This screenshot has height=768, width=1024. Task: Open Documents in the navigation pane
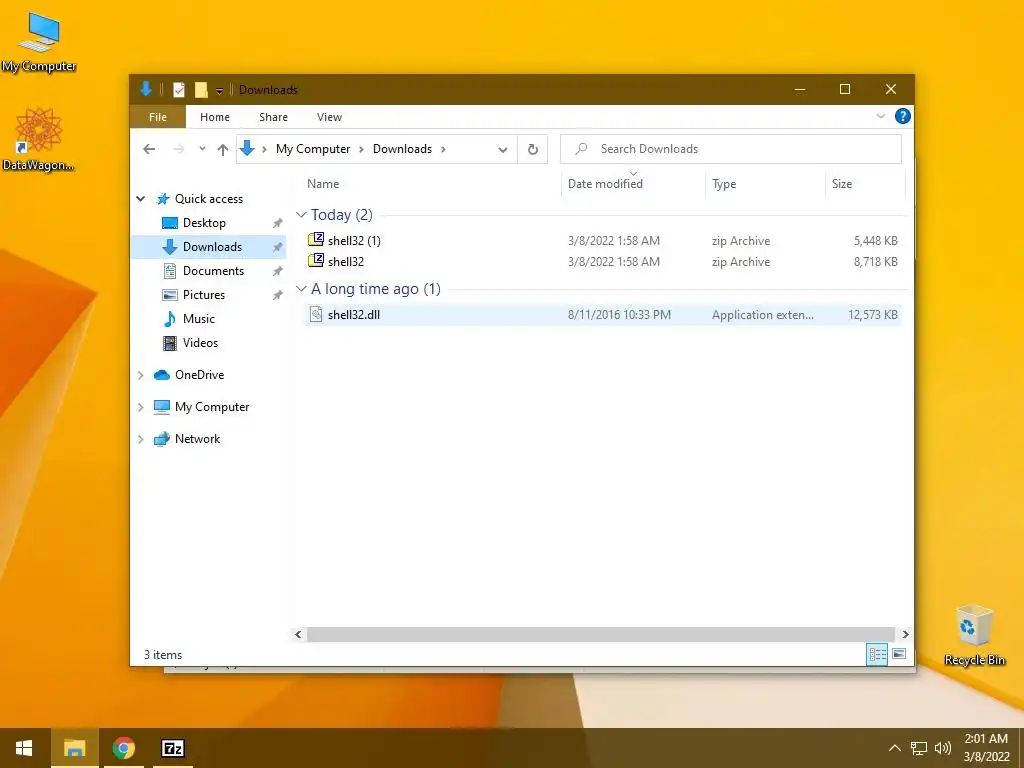[213, 270]
